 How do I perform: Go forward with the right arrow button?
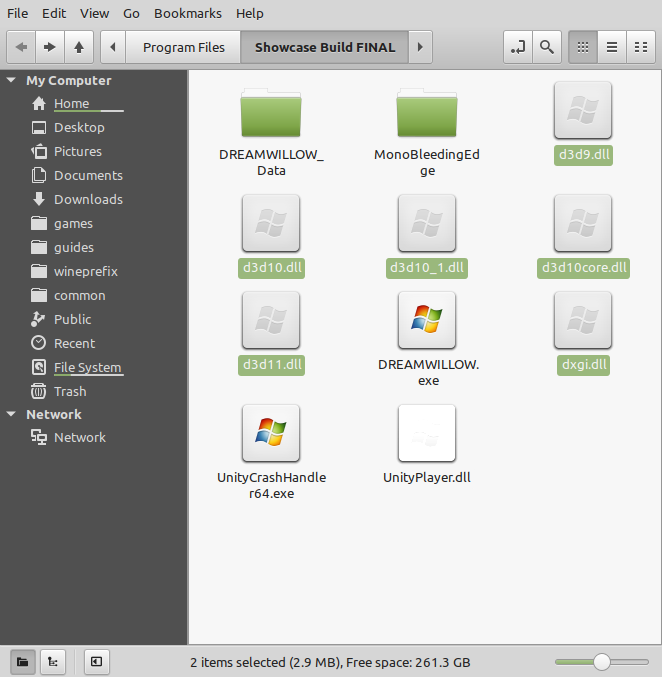pos(50,47)
